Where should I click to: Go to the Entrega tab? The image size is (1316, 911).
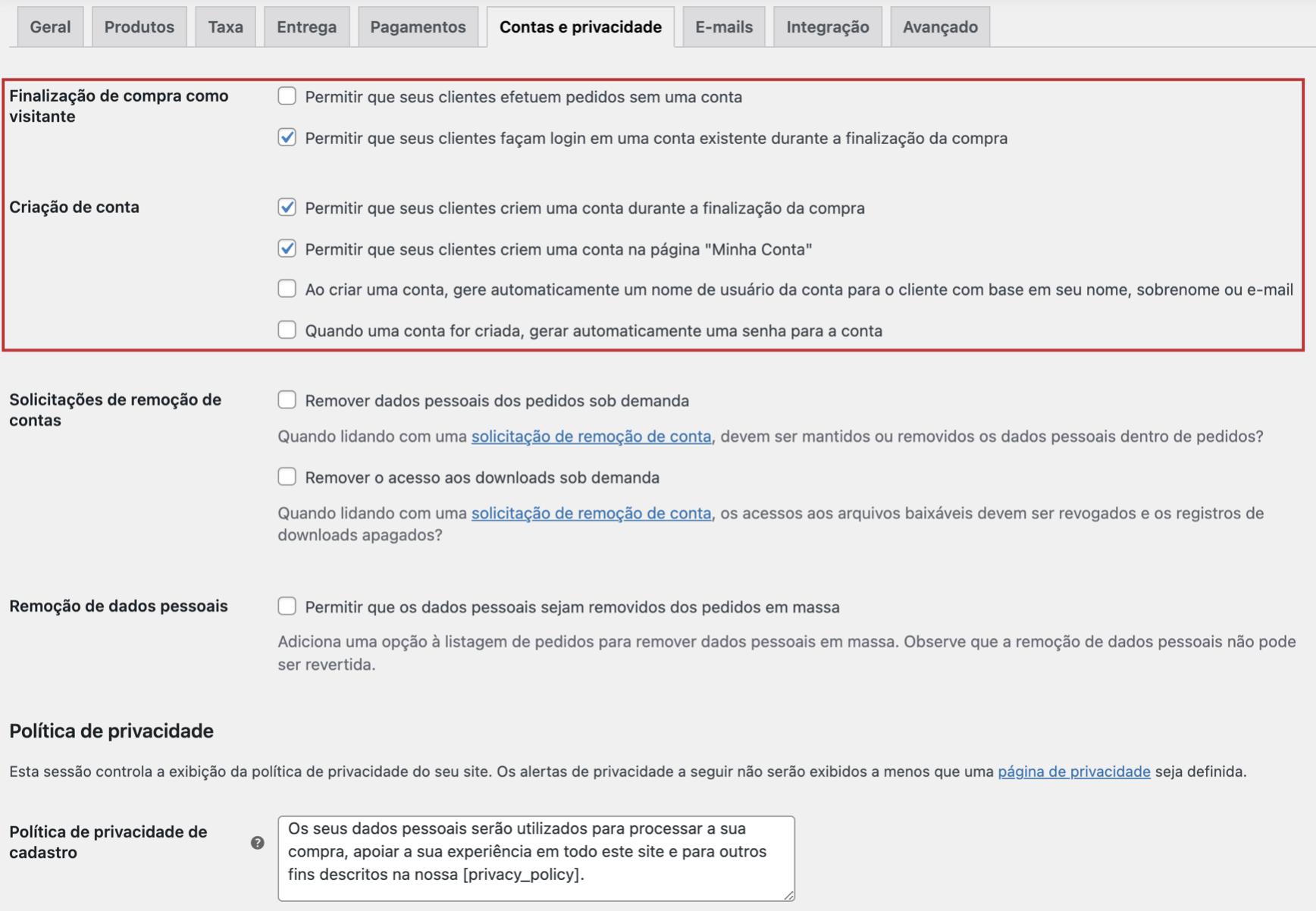[x=306, y=27]
